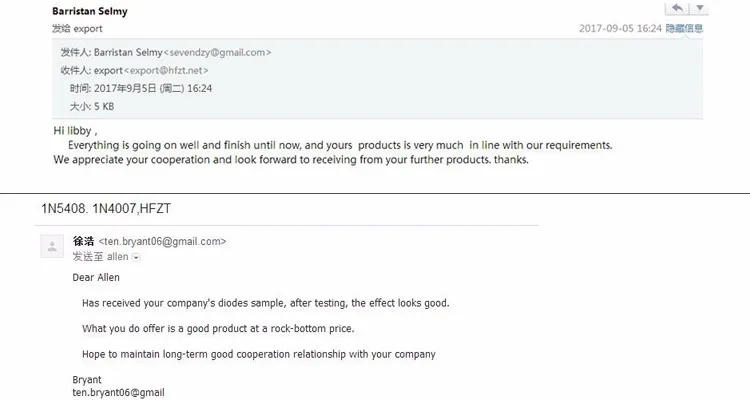Click the sevendzy@gmail.com sender address
750x400 pixels.
pyautogui.click(x=217, y=52)
